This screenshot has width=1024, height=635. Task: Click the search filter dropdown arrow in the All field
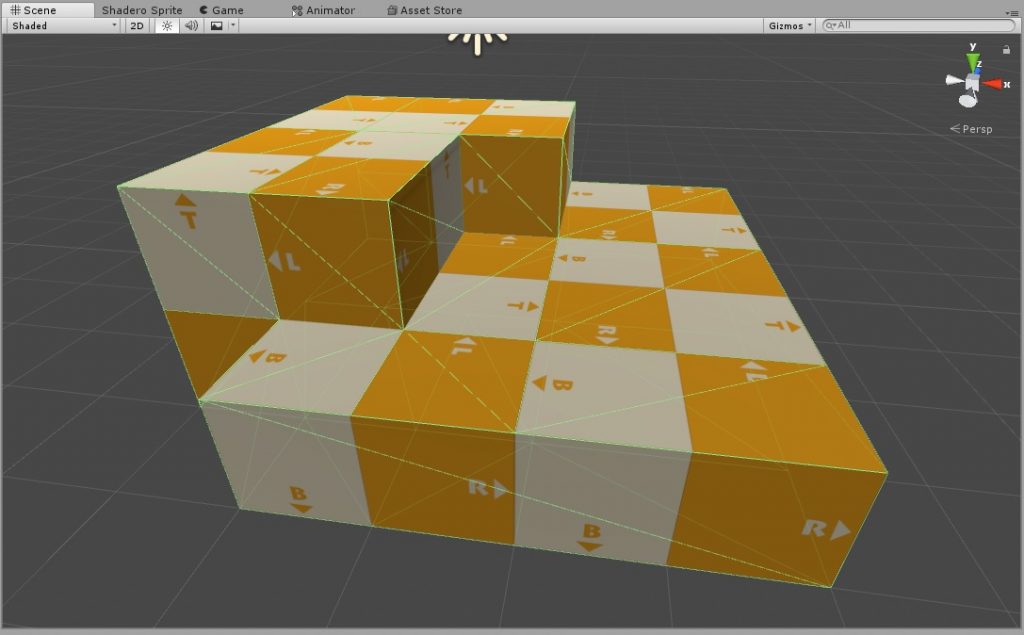pos(834,26)
